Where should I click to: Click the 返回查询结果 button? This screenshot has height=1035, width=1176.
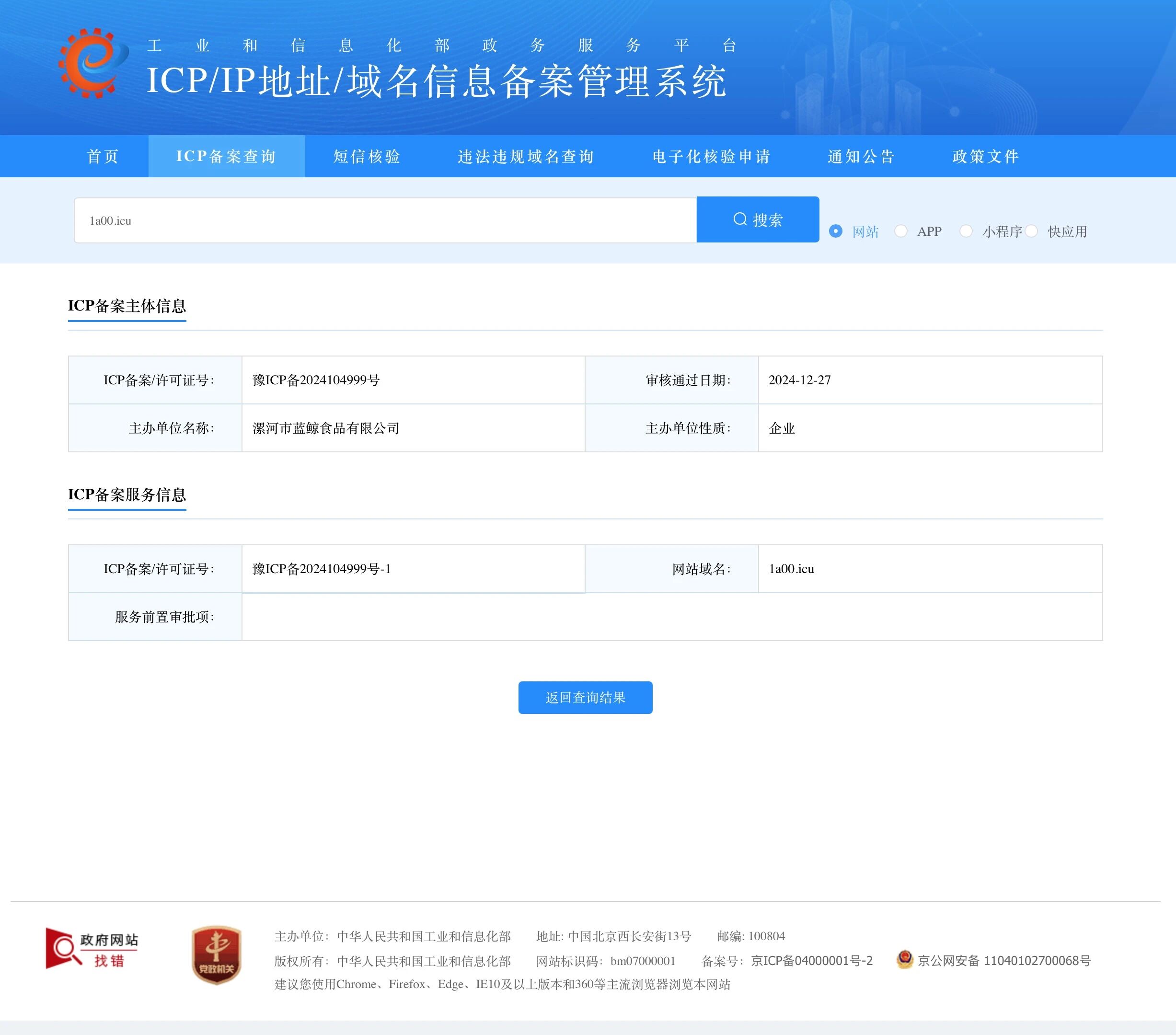585,697
